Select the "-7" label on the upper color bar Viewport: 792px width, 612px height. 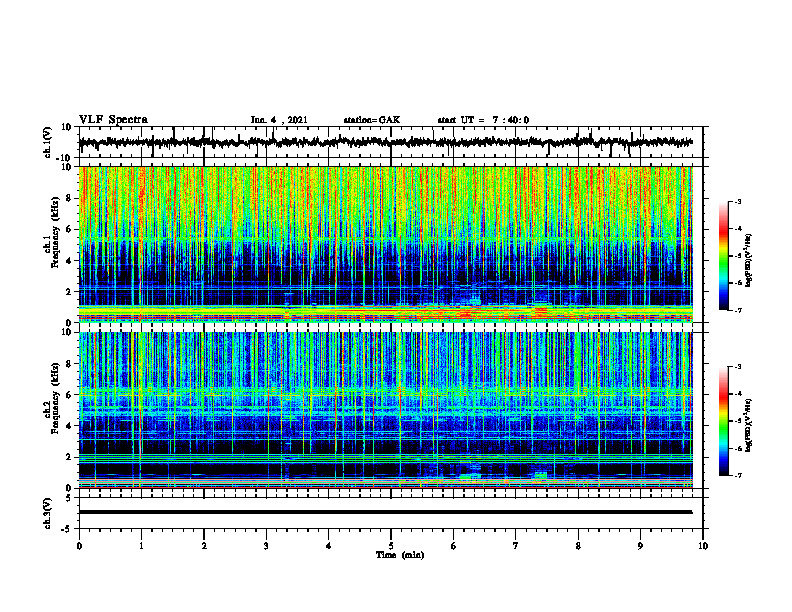click(737, 310)
